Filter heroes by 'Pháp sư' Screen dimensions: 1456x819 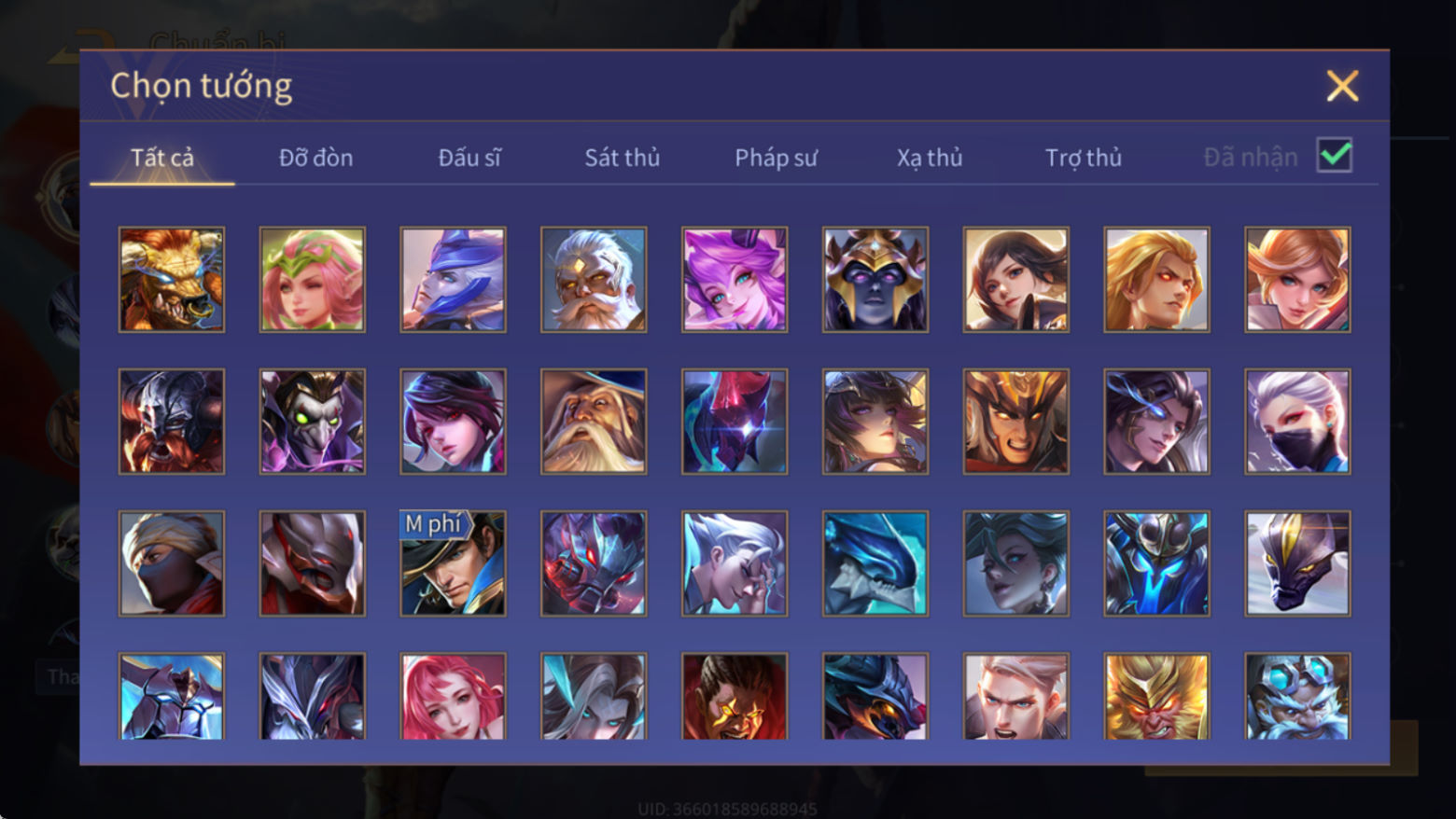click(x=776, y=158)
